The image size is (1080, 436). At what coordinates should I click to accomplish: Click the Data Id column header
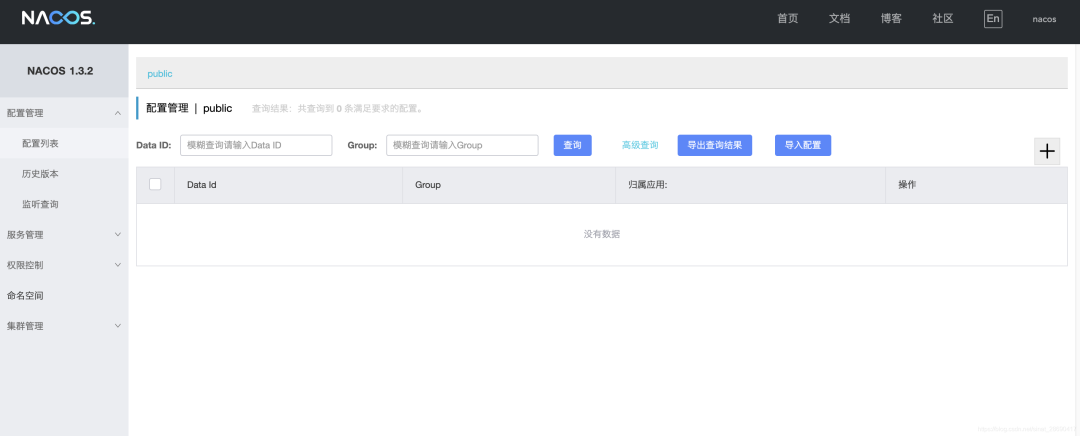click(x=202, y=185)
